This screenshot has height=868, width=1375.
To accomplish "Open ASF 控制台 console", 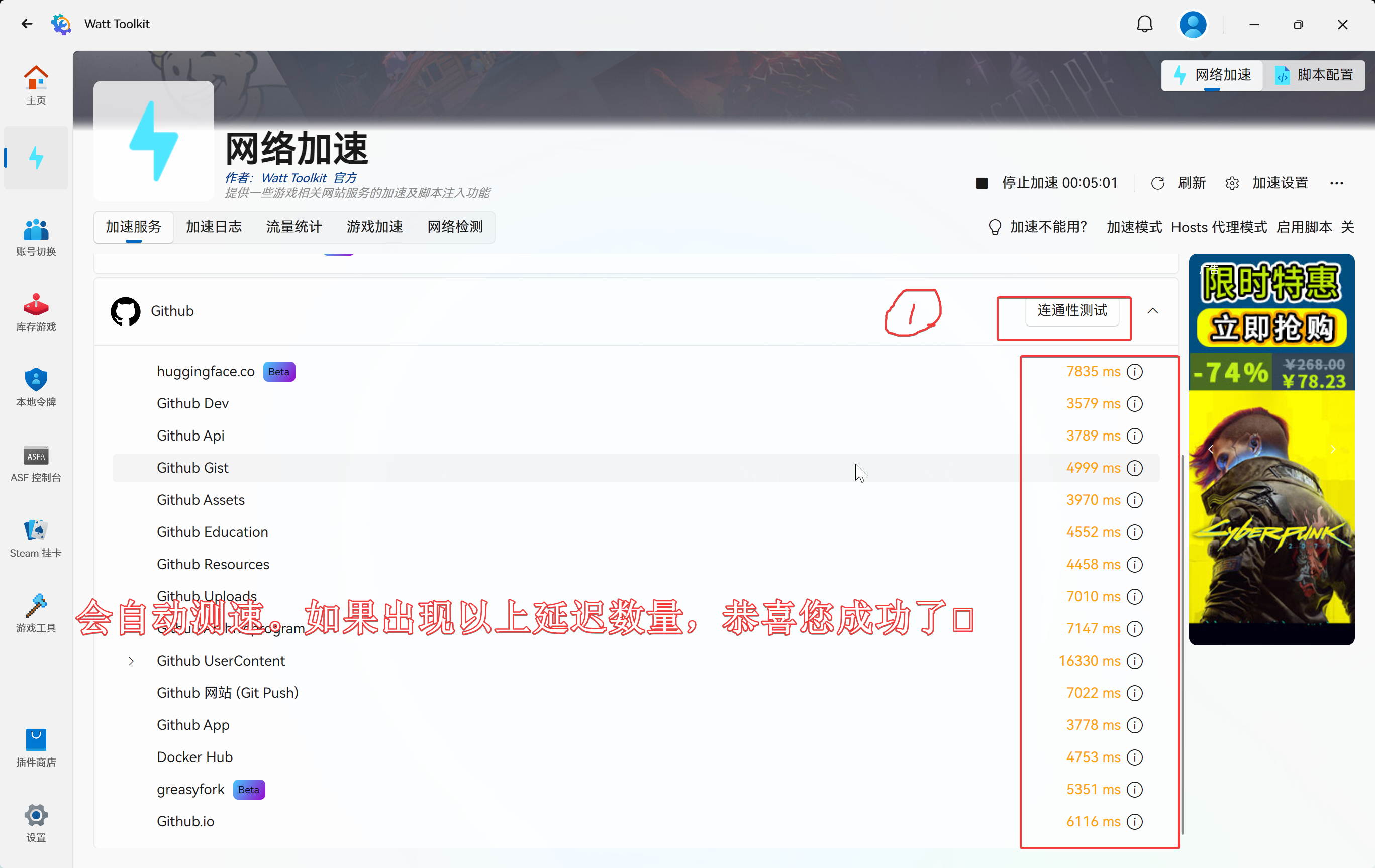I will click(36, 464).
